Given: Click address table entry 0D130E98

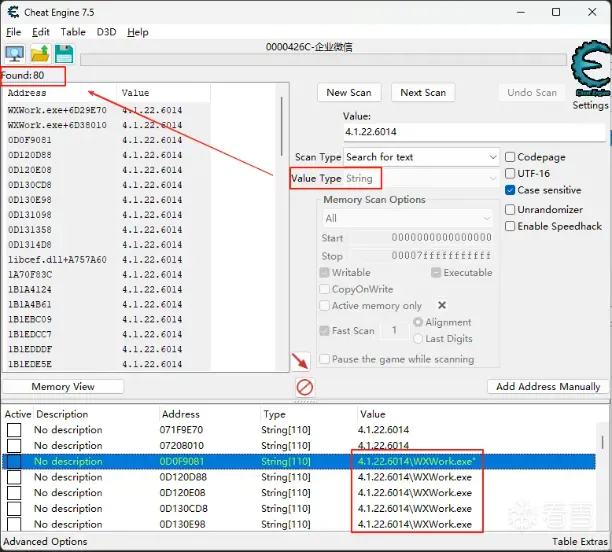Looking at the screenshot, I should pos(299,524).
